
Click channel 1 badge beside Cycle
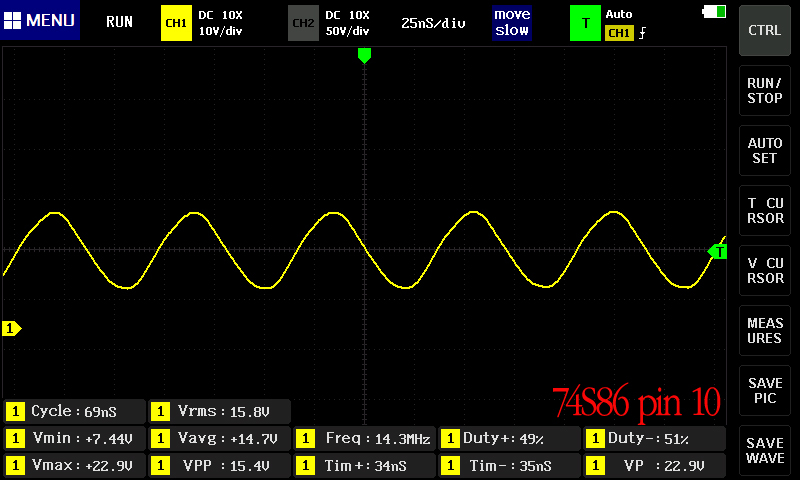pyautogui.click(x=15, y=411)
